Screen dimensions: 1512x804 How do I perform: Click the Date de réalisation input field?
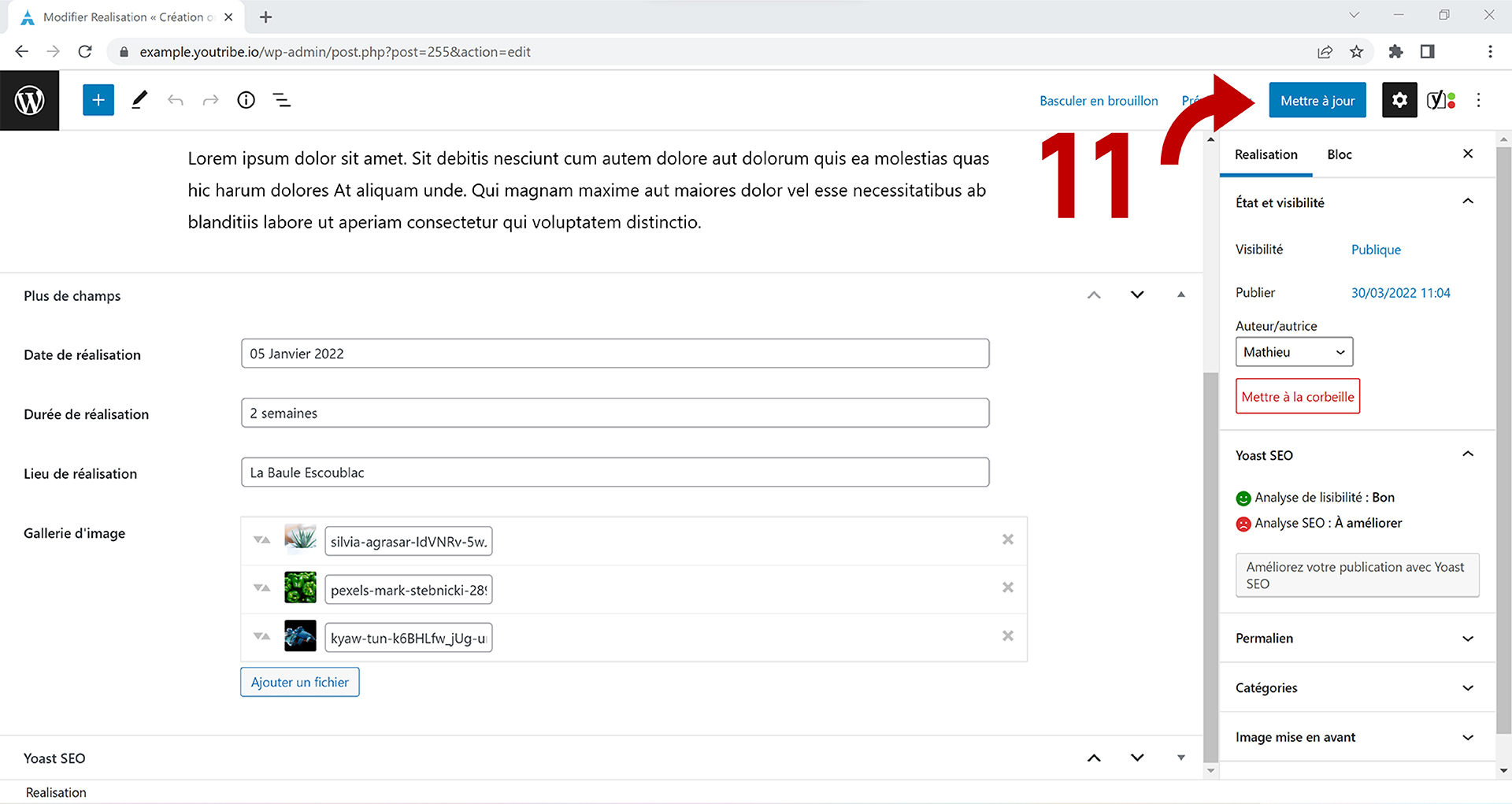[x=614, y=354]
